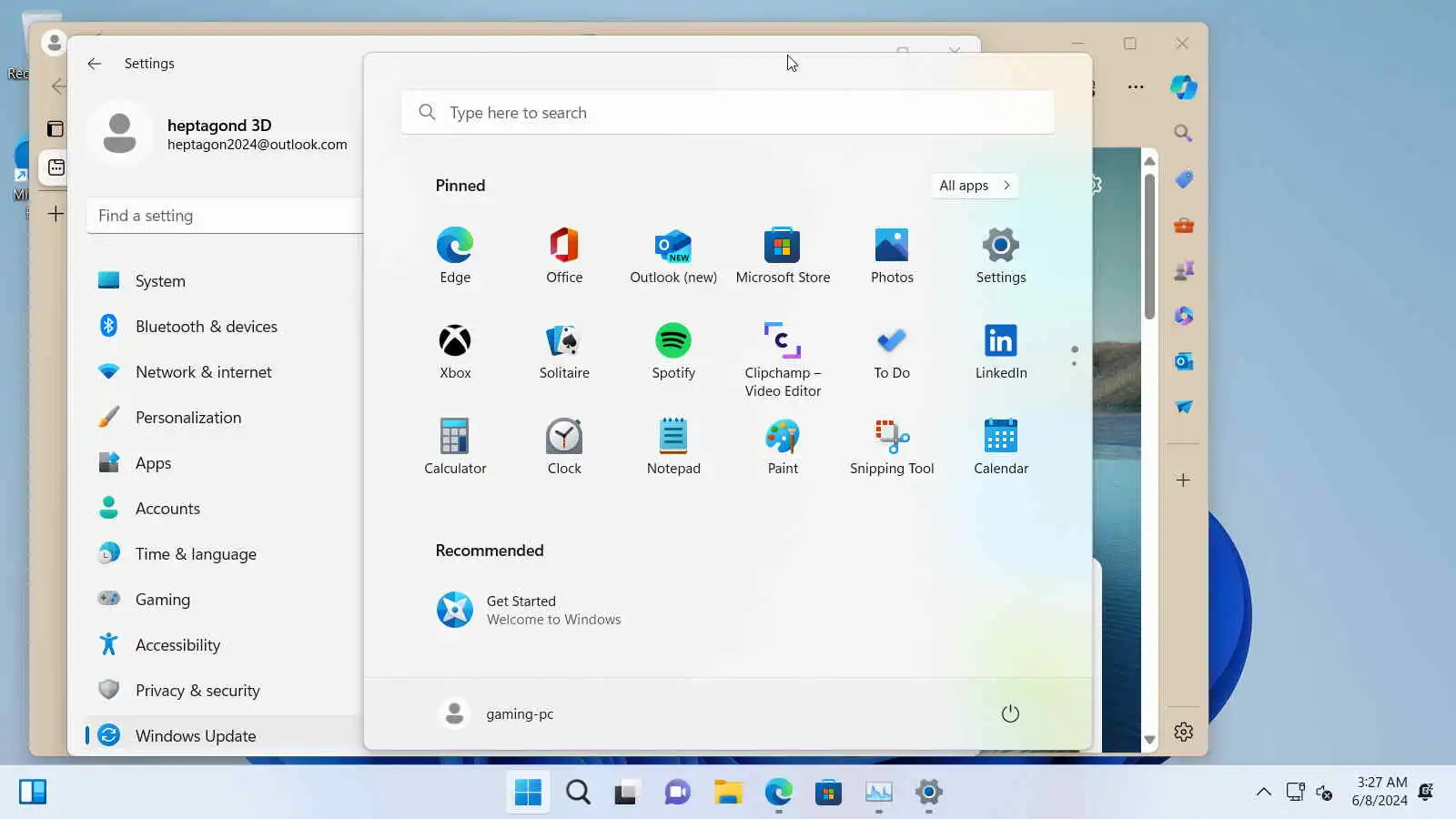
Task: Click the Edge page vertical scrollbar thumb
Action: 1149,246
